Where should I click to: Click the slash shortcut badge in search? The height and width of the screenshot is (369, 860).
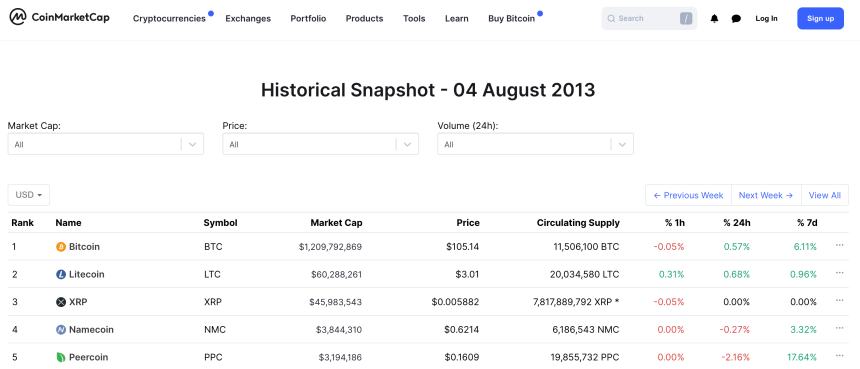tap(686, 19)
